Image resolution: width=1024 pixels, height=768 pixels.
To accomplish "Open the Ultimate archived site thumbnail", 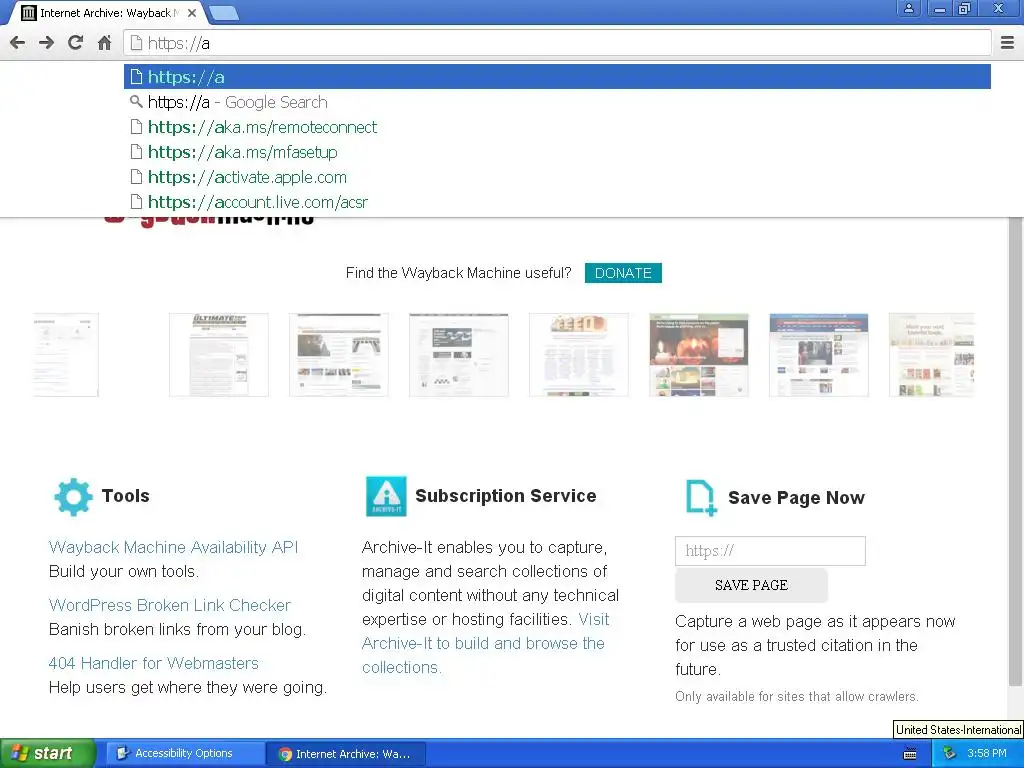I will tap(219, 355).
